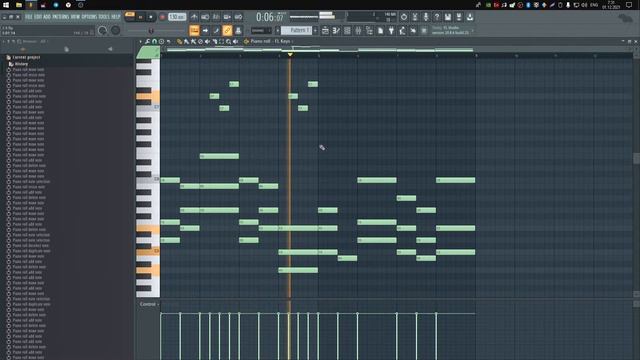This screenshot has height=360, width=640.
Task: Click the master pitch knob
Action: (116, 31)
